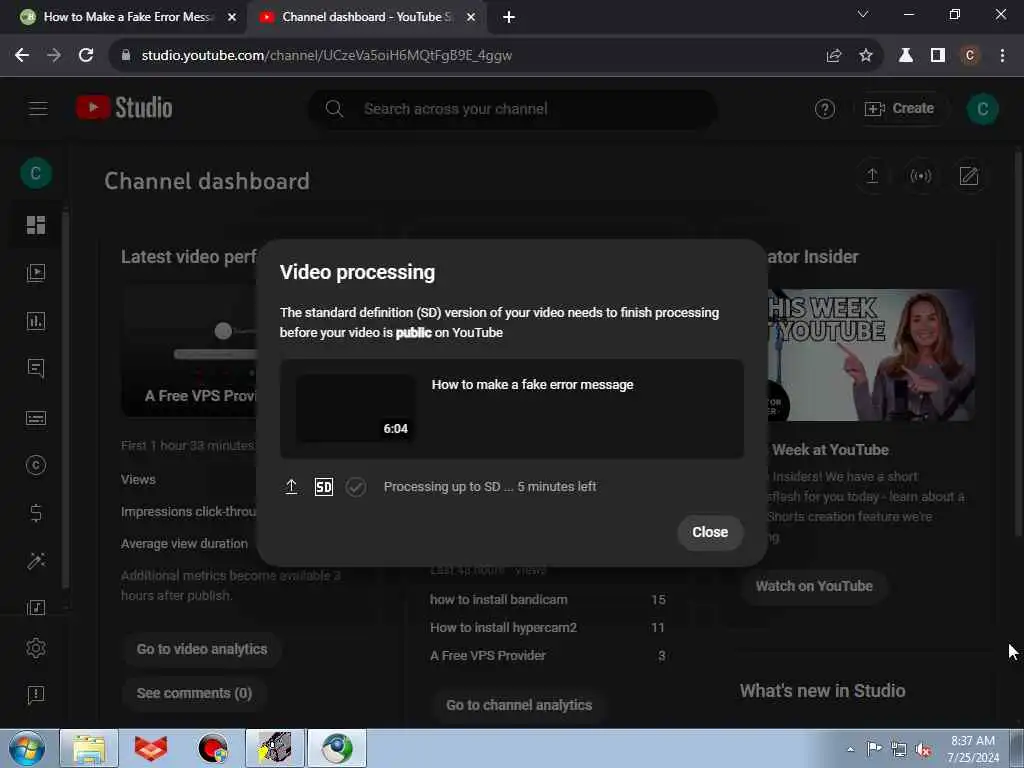The width and height of the screenshot is (1024, 768).
Task: Open the Send feedback sidebar icon
Action: click(x=36, y=695)
